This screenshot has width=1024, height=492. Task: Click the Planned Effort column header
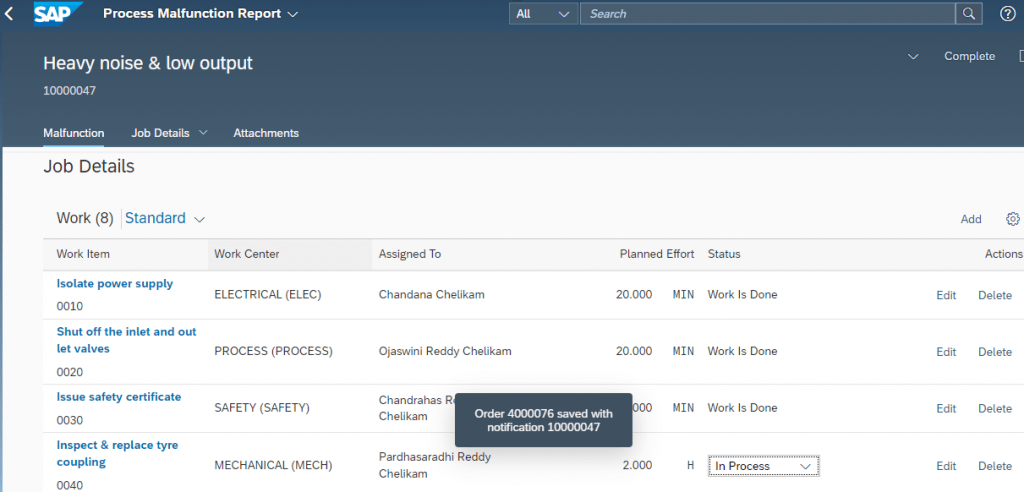coord(656,254)
